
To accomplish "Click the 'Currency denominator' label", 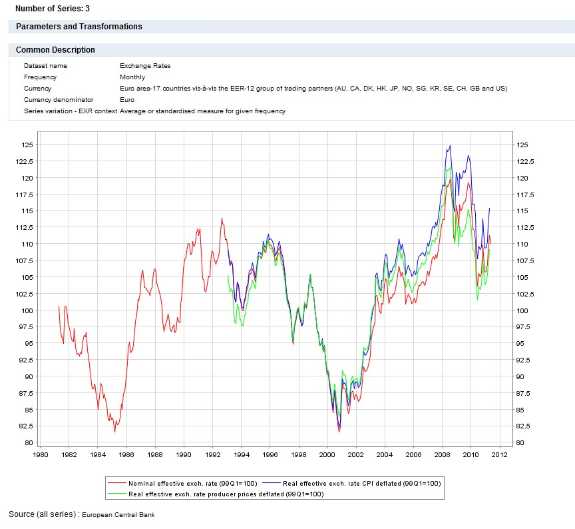I will click(x=58, y=100).
